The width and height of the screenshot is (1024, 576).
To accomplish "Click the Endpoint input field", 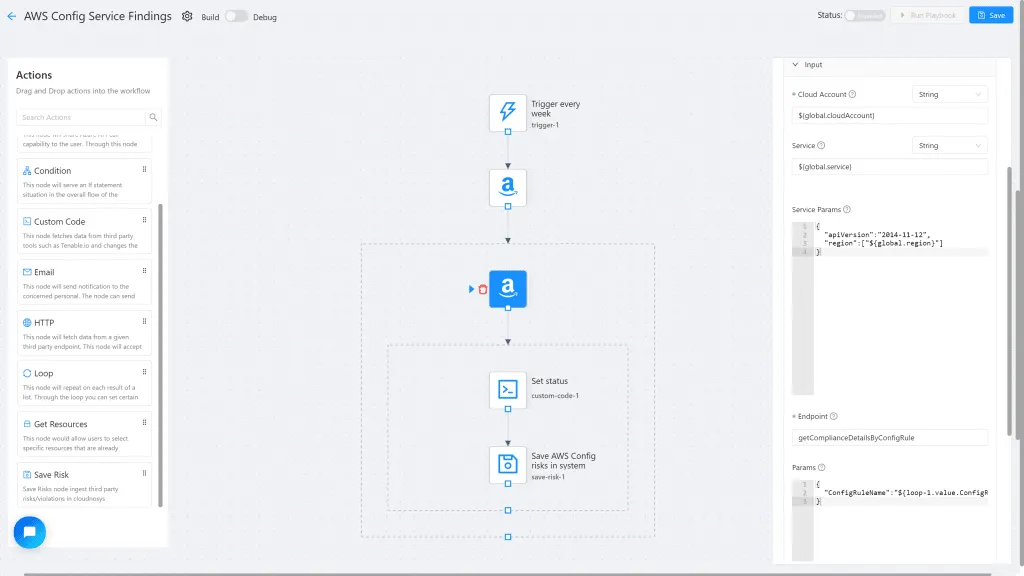I will 889,438.
